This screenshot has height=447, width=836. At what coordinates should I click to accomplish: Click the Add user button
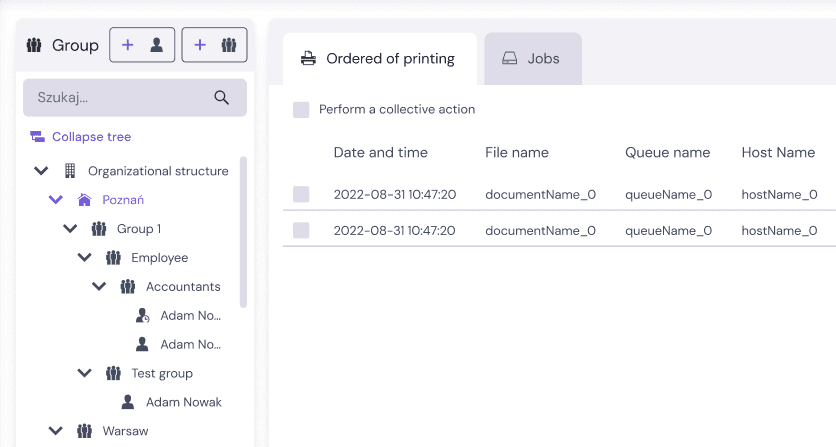pos(142,45)
